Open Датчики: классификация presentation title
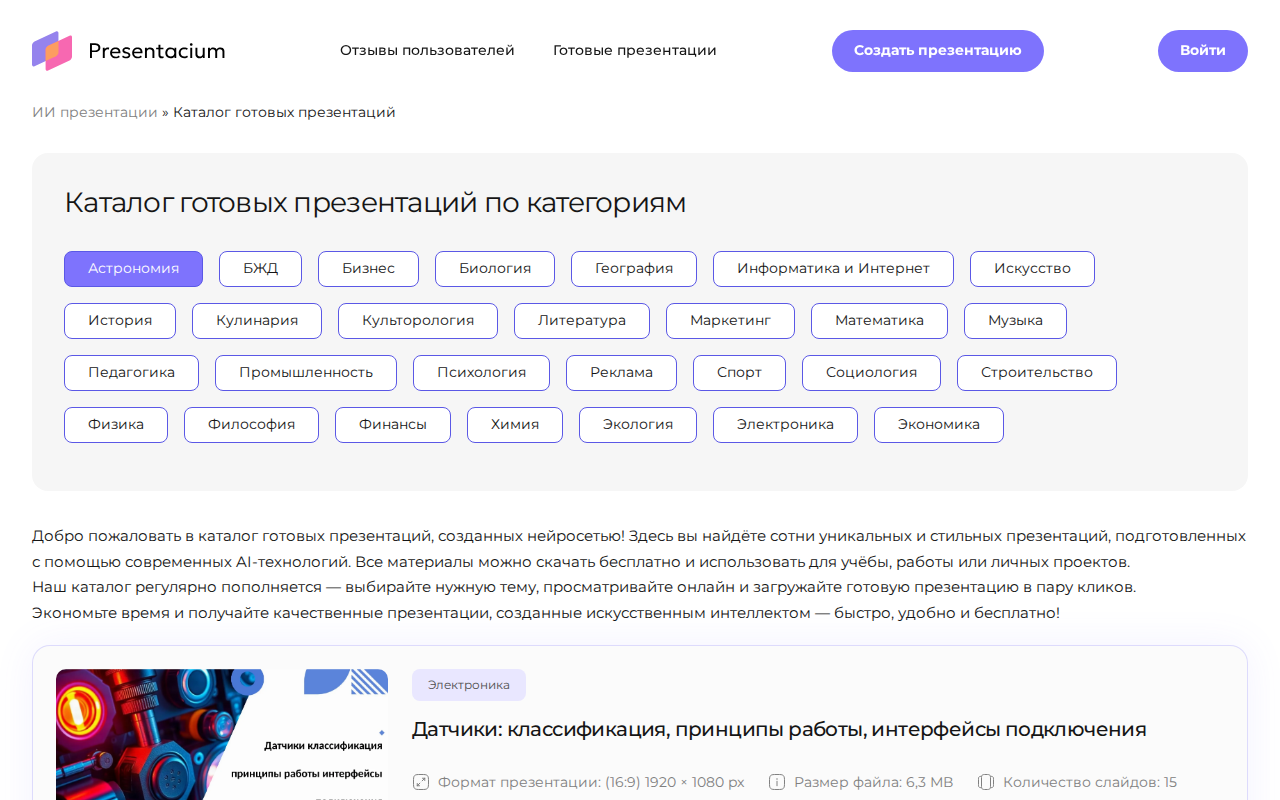 (779, 730)
